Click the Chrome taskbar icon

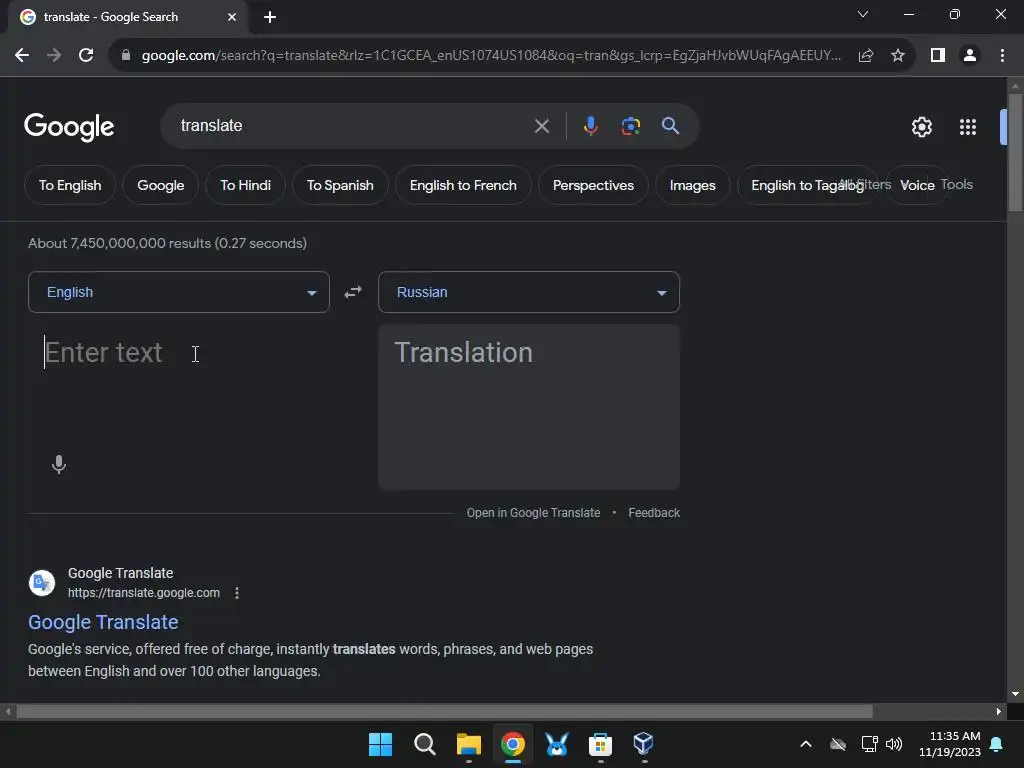click(x=513, y=744)
